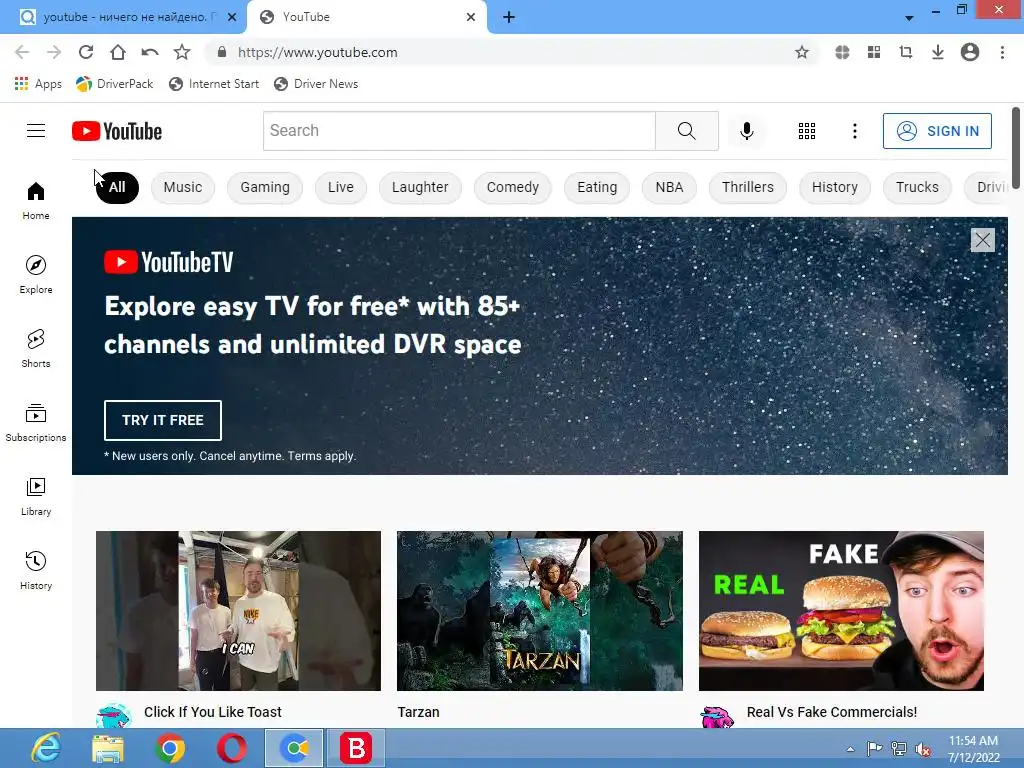Click the magnifier search button
The image size is (1024, 768).
coord(686,131)
